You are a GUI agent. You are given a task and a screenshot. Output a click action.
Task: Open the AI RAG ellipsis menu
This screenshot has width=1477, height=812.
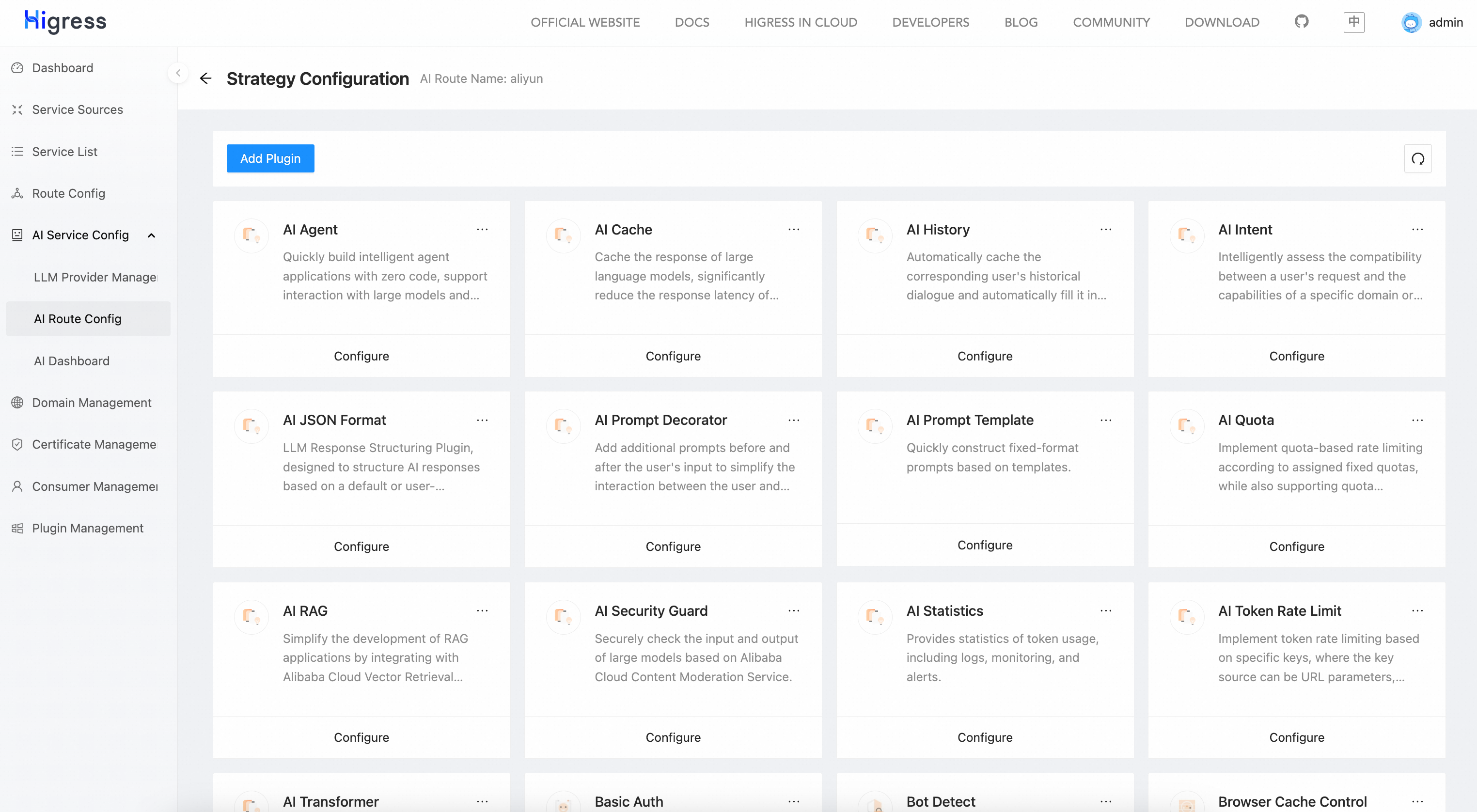click(x=482, y=611)
